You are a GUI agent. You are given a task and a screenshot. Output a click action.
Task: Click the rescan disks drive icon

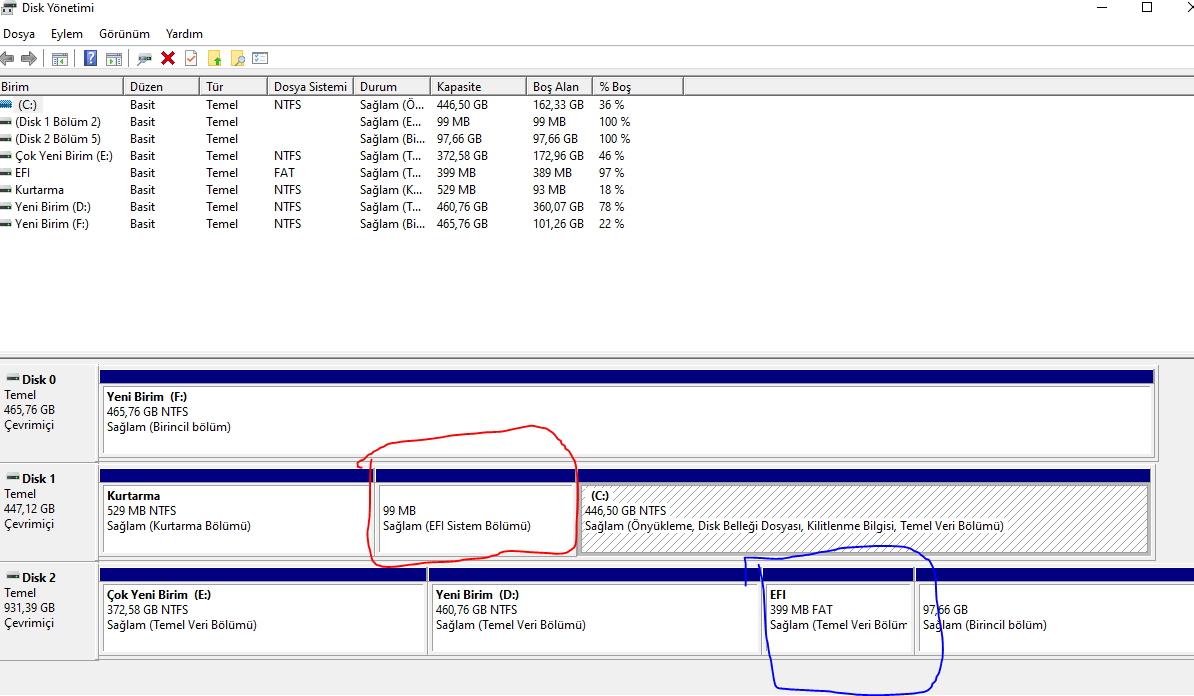(144, 59)
